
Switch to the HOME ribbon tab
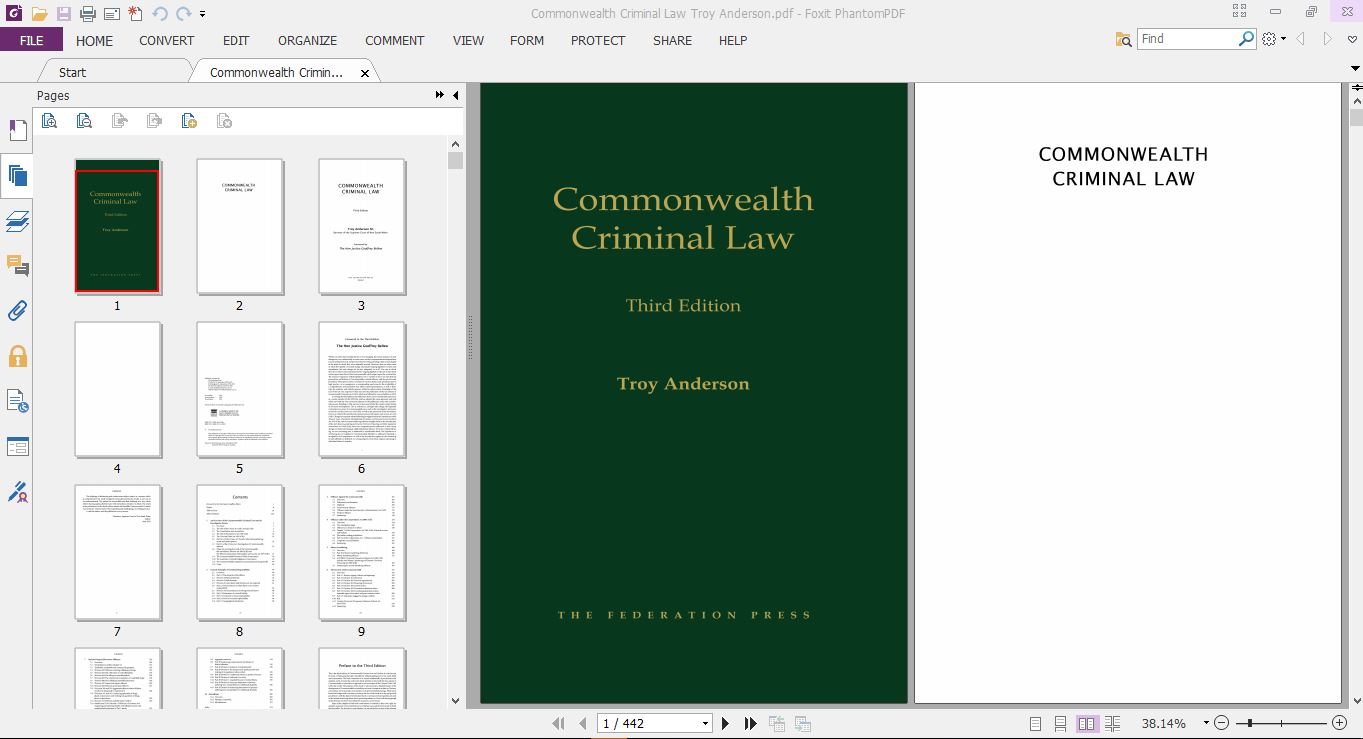(x=95, y=40)
